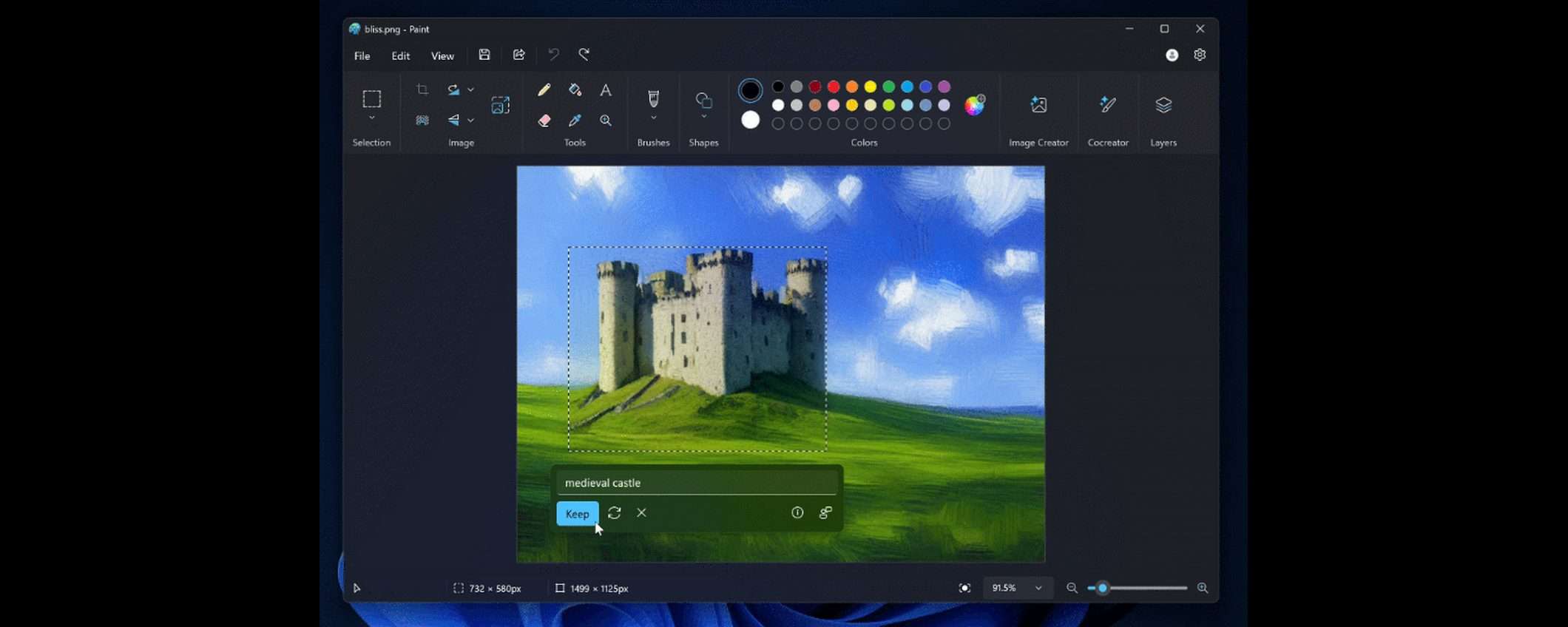
Task: Regenerate the medieval castle result
Action: [x=614, y=513]
